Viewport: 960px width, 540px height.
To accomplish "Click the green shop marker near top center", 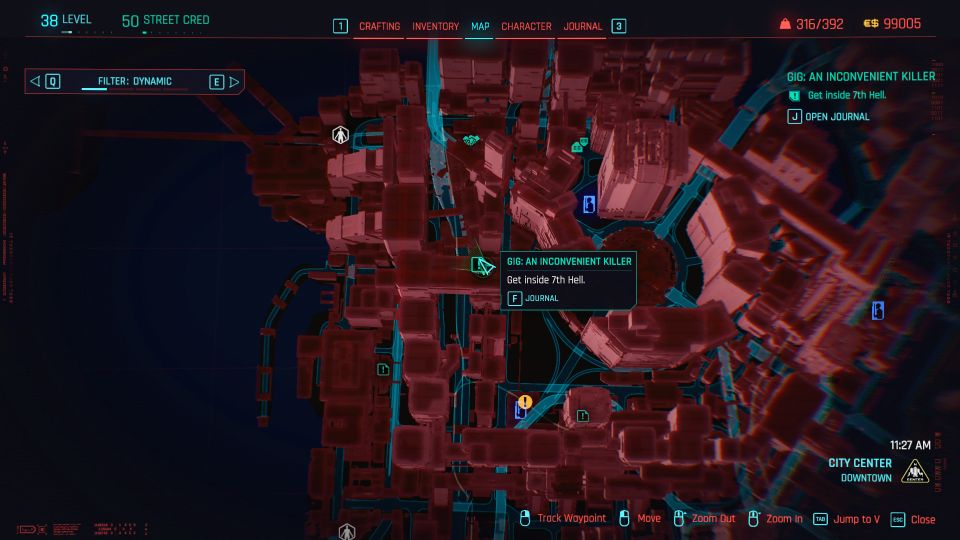I will tap(579, 146).
